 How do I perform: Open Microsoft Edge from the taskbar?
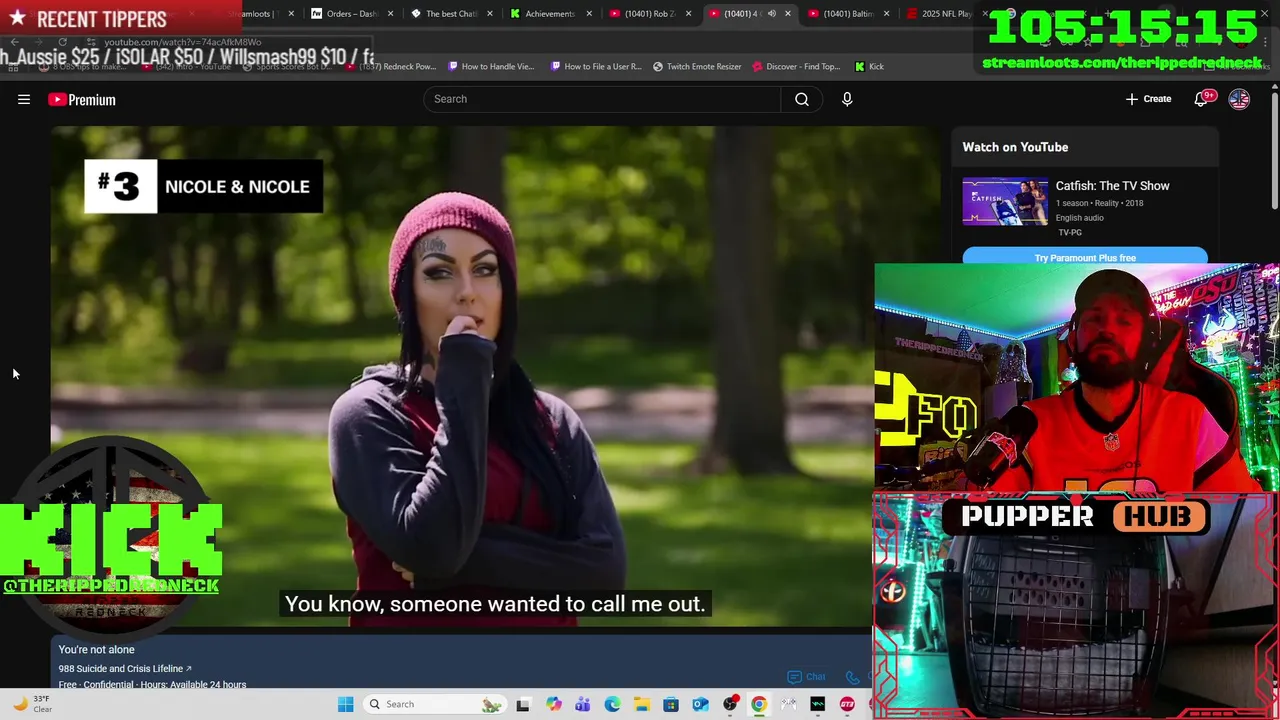tap(612, 704)
